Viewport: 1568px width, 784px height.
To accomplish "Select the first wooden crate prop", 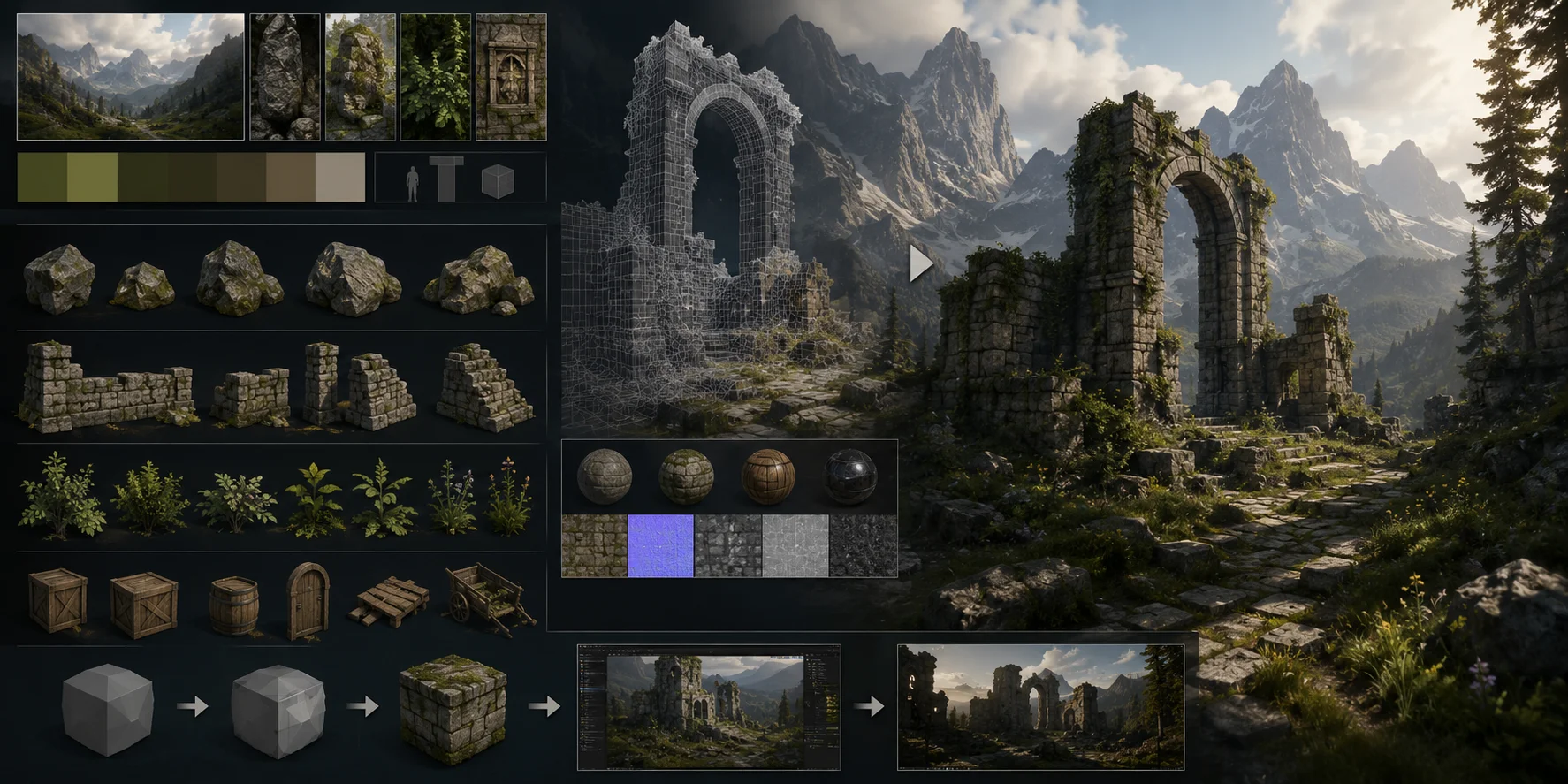I will (x=57, y=600).
